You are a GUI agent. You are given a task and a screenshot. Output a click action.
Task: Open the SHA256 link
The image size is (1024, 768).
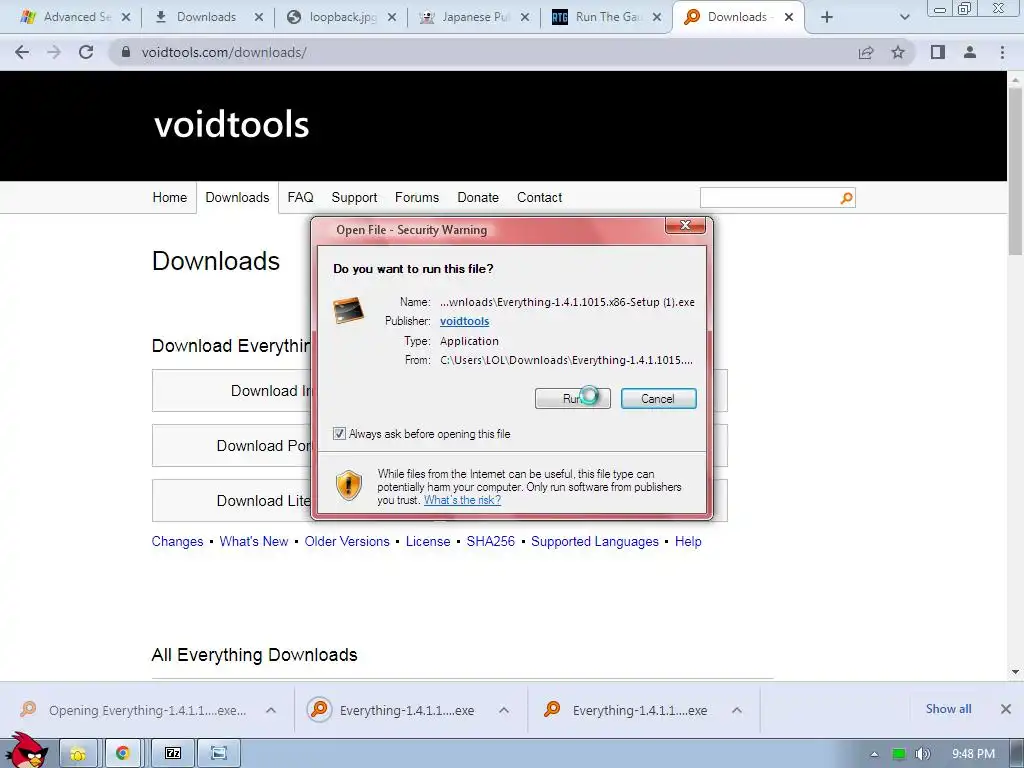click(x=490, y=541)
